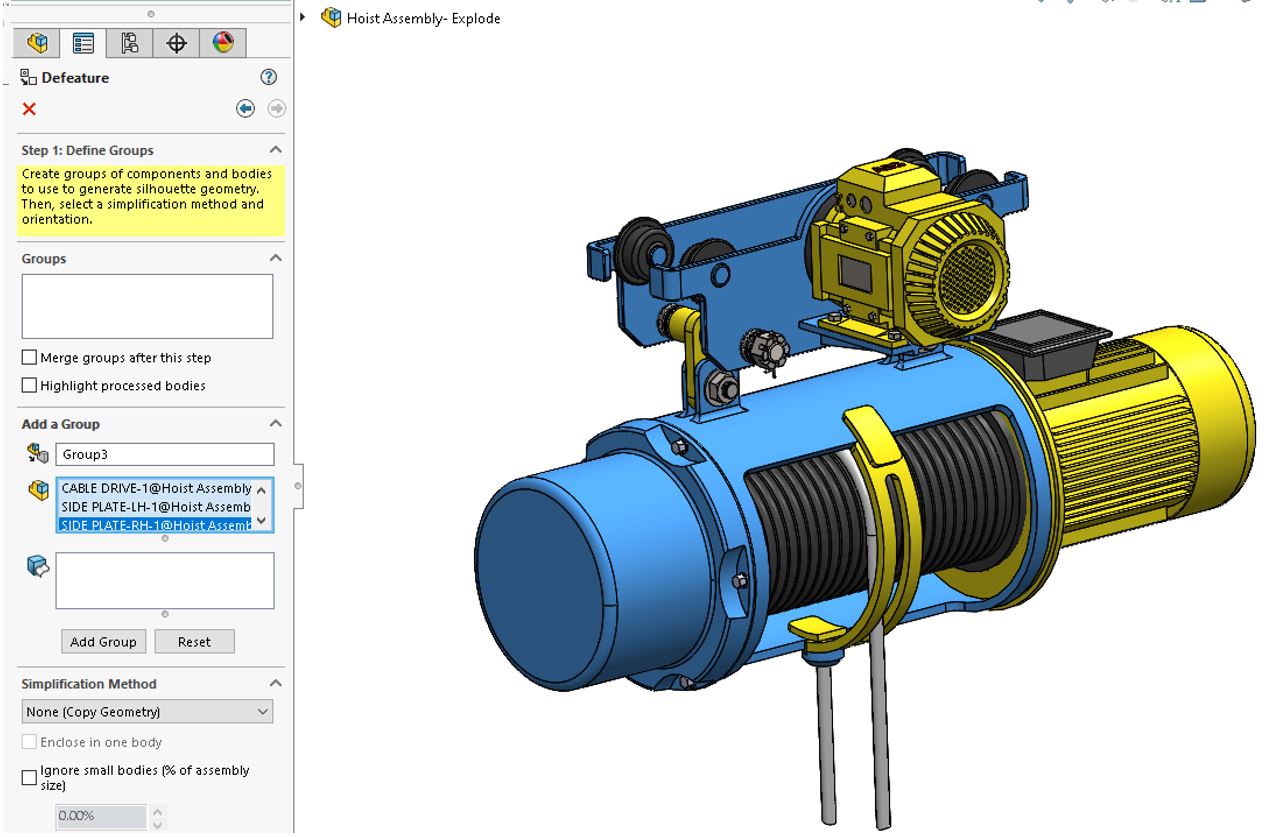1283x837 pixels.
Task: Collapse the Groups section
Action: [276, 258]
